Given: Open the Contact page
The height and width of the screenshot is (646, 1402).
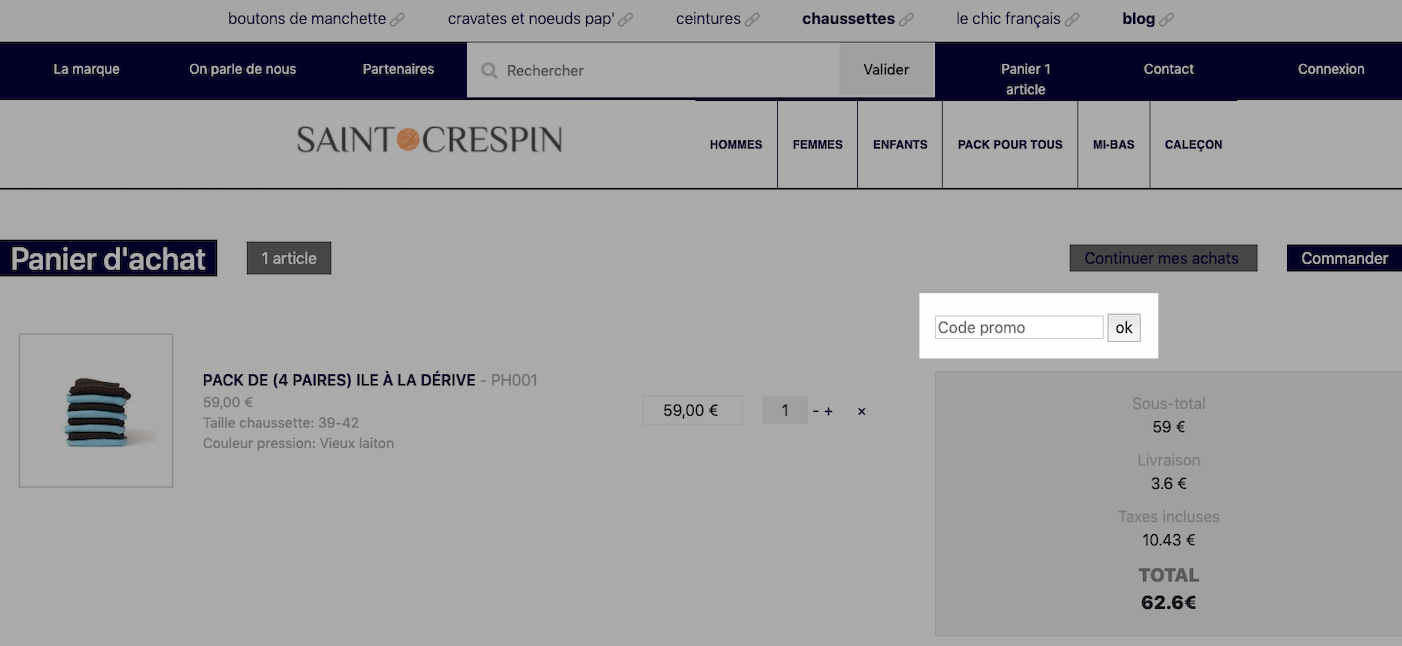Looking at the screenshot, I should click(x=1169, y=69).
